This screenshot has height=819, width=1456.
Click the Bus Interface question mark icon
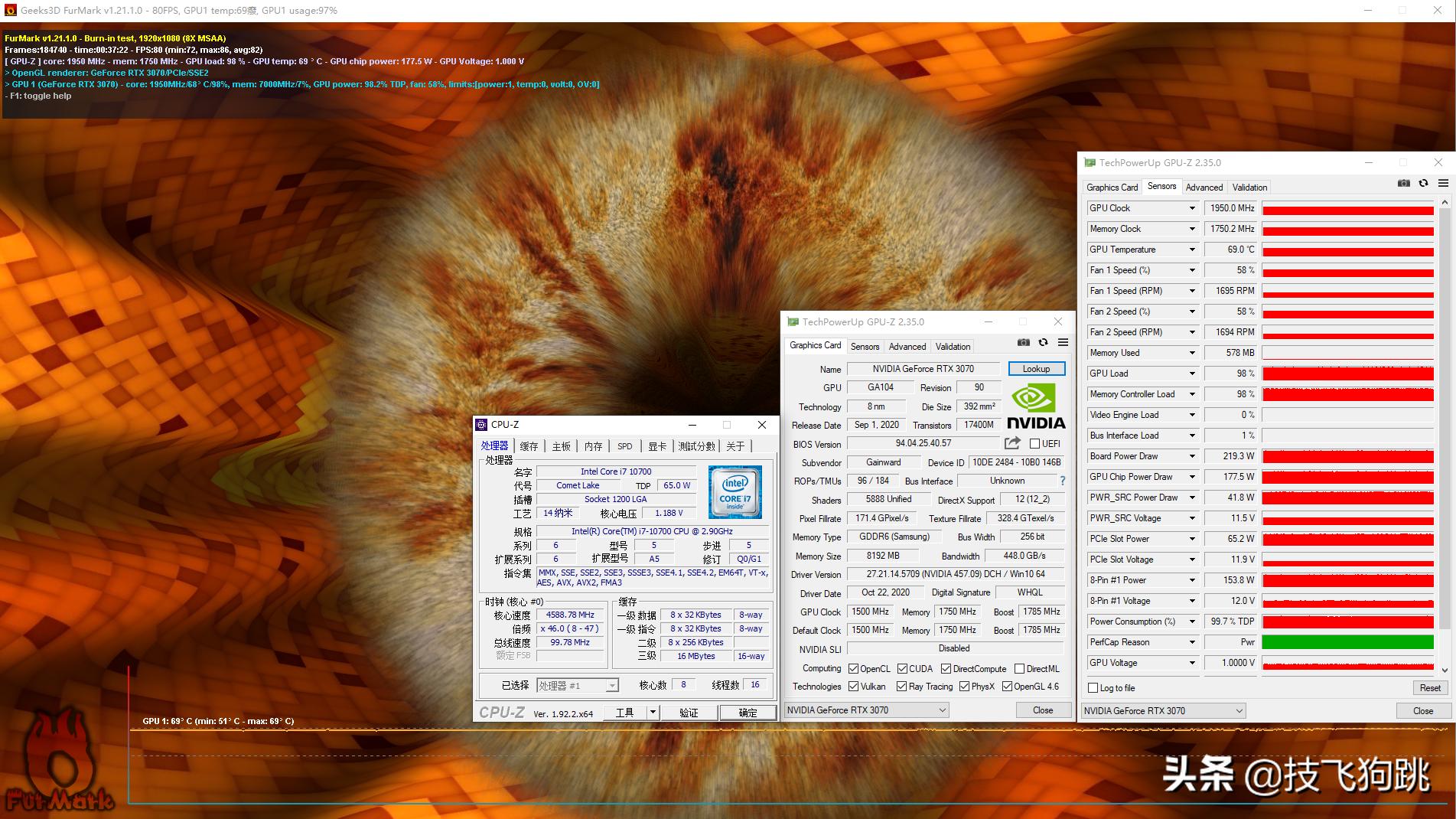pyautogui.click(x=1062, y=481)
